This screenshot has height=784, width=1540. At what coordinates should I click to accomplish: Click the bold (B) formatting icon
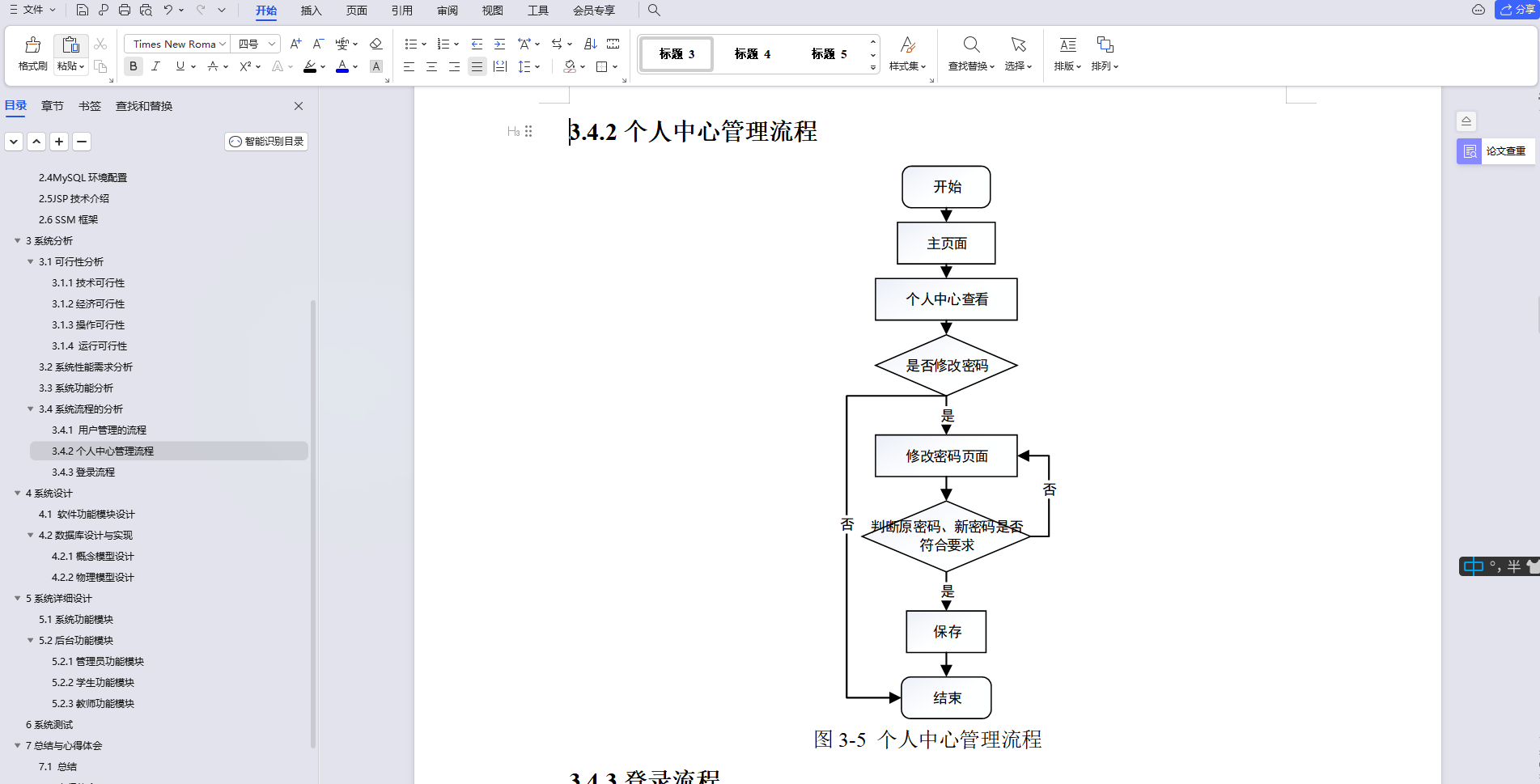pyautogui.click(x=132, y=66)
